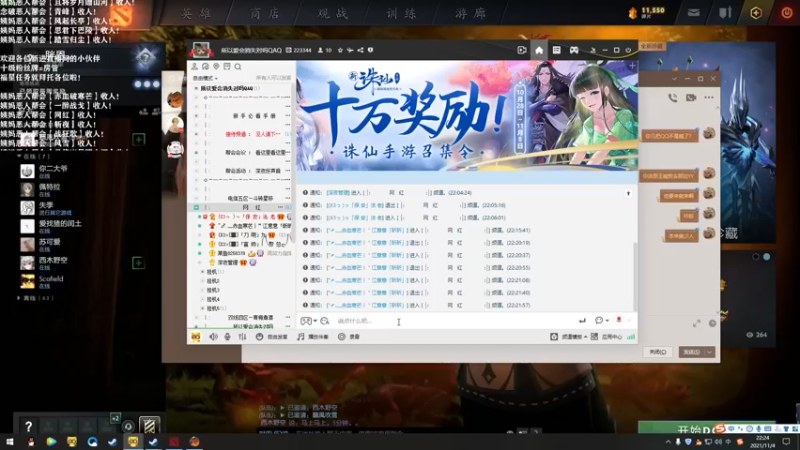Open the user profile icon above channel list
The height and width of the screenshot is (450, 800).
pyautogui.click(x=194, y=67)
